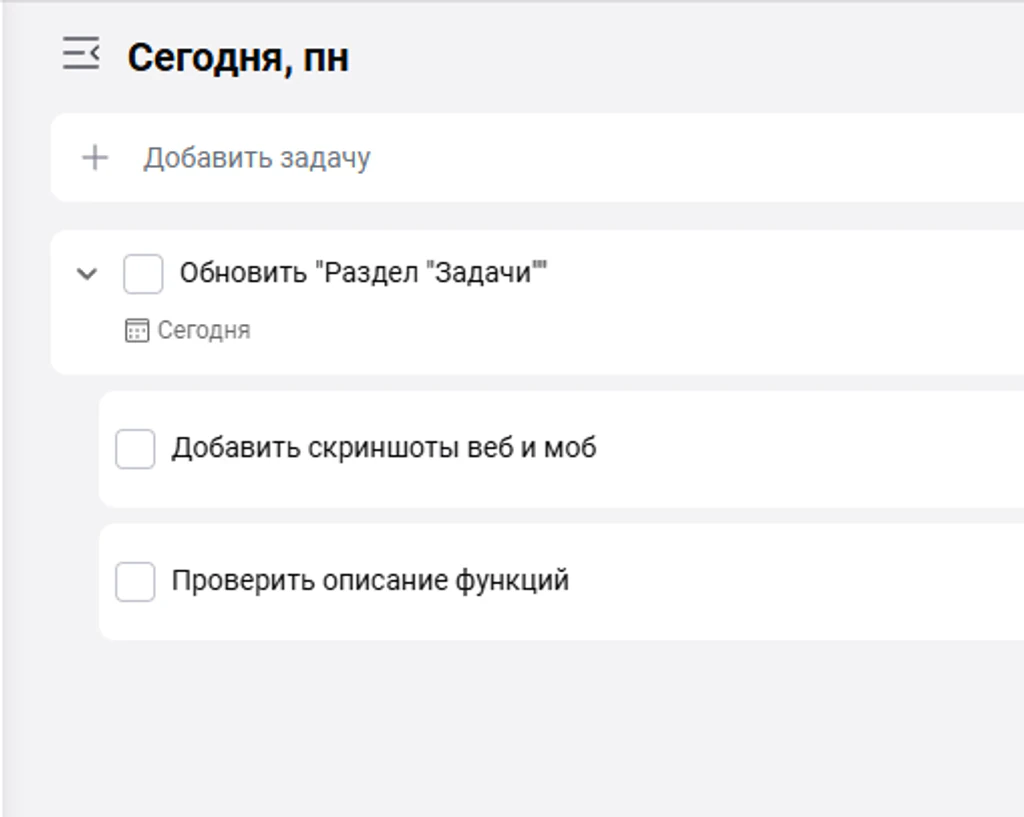Image resolution: width=1024 pixels, height=817 pixels.
Task: Collapse the sidebar with the menu icon
Action: coord(81,54)
